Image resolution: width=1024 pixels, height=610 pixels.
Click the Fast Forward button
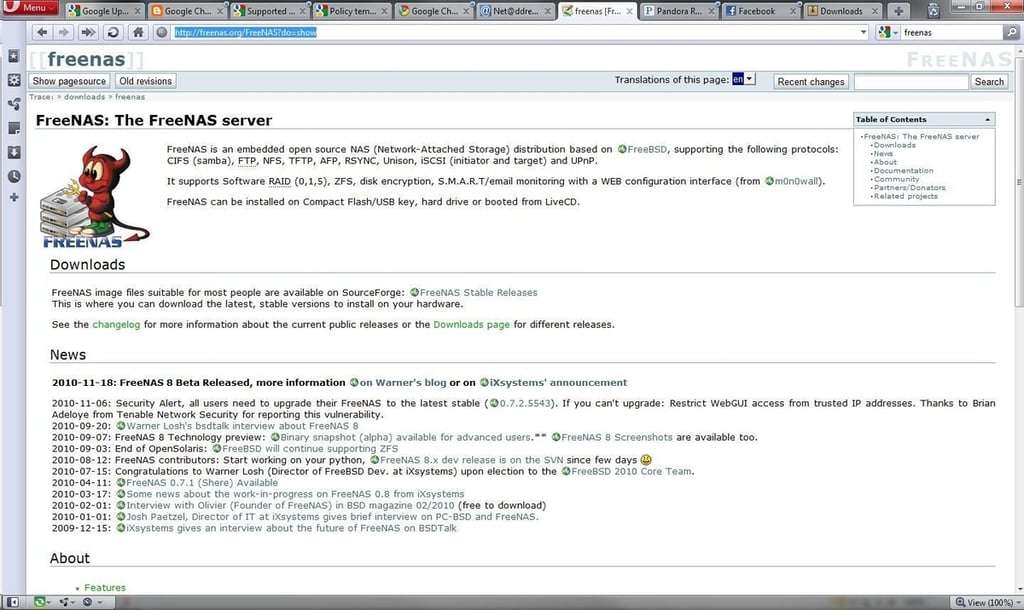88,32
